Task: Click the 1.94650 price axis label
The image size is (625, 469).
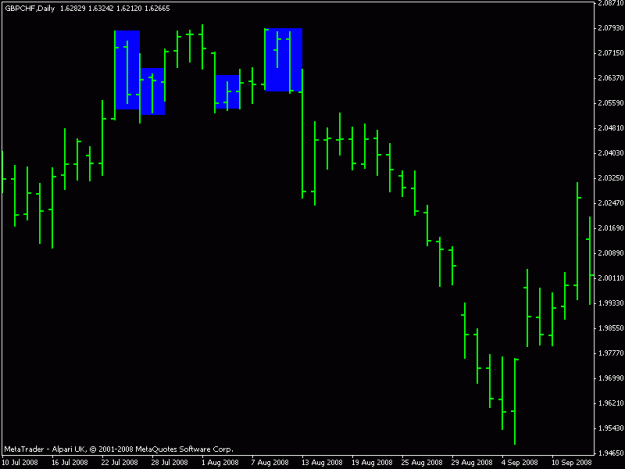Action: (610, 453)
